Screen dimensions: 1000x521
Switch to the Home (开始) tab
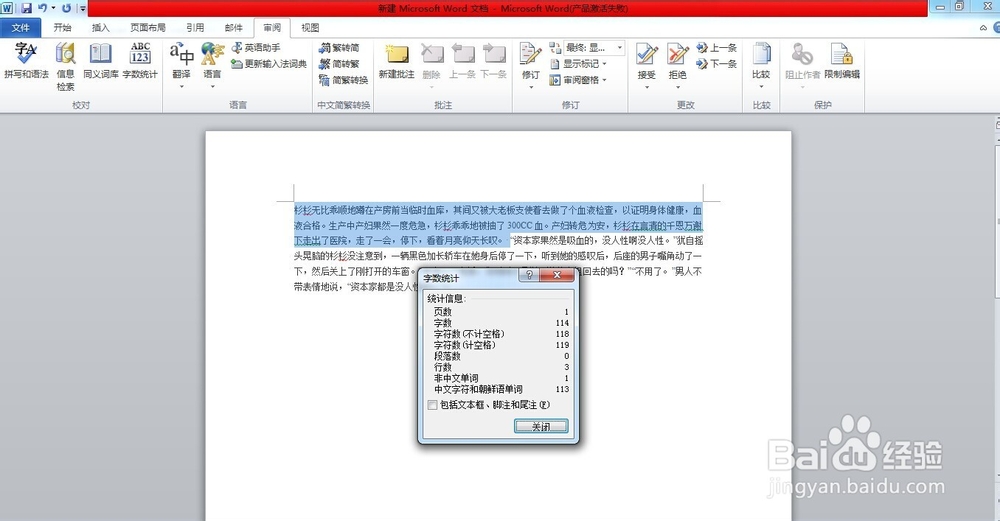(x=62, y=27)
